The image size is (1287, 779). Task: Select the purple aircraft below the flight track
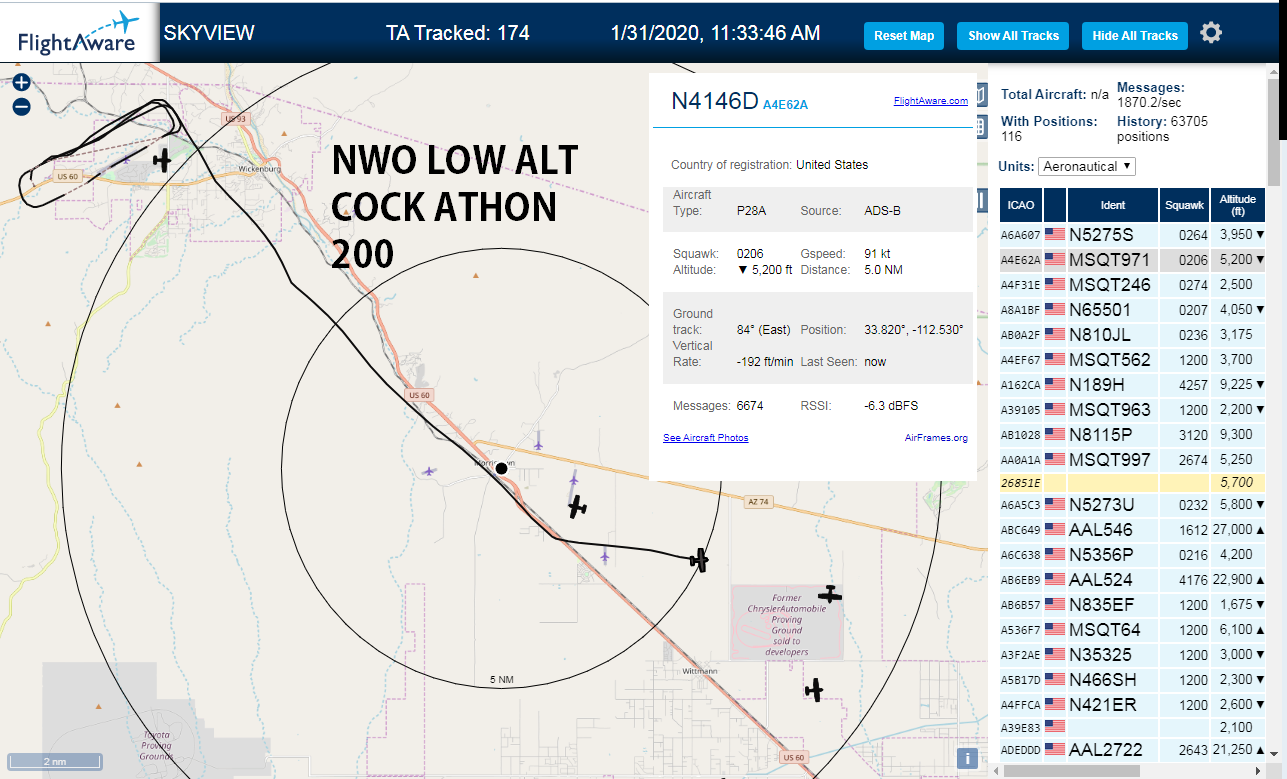pyautogui.click(x=604, y=555)
